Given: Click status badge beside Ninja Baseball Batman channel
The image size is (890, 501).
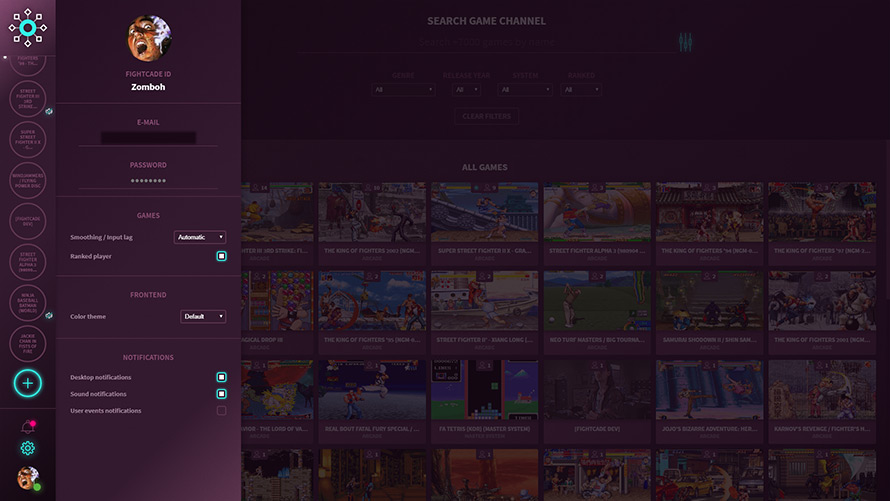Looking at the screenshot, I should 49,315.
